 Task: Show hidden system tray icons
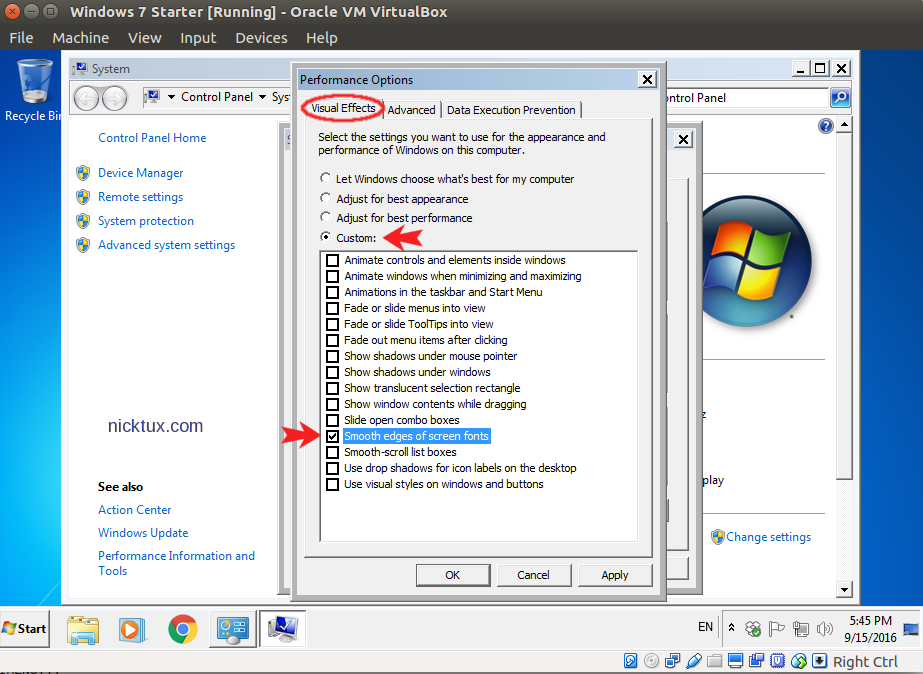click(x=731, y=628)
